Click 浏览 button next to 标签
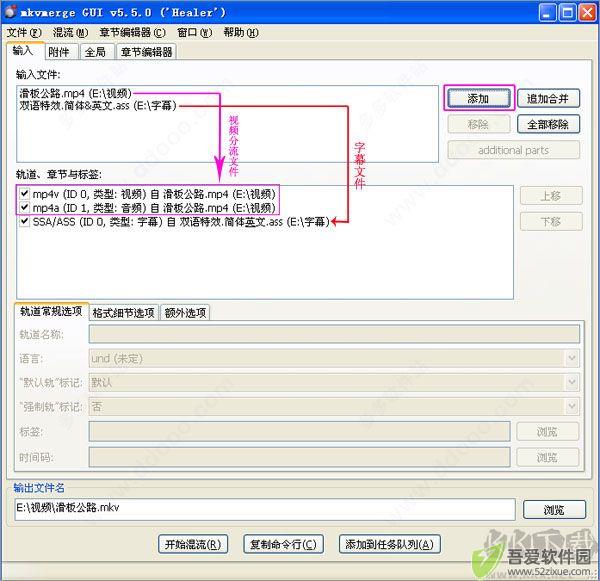 pyautogui.click(x=548, y=431)
